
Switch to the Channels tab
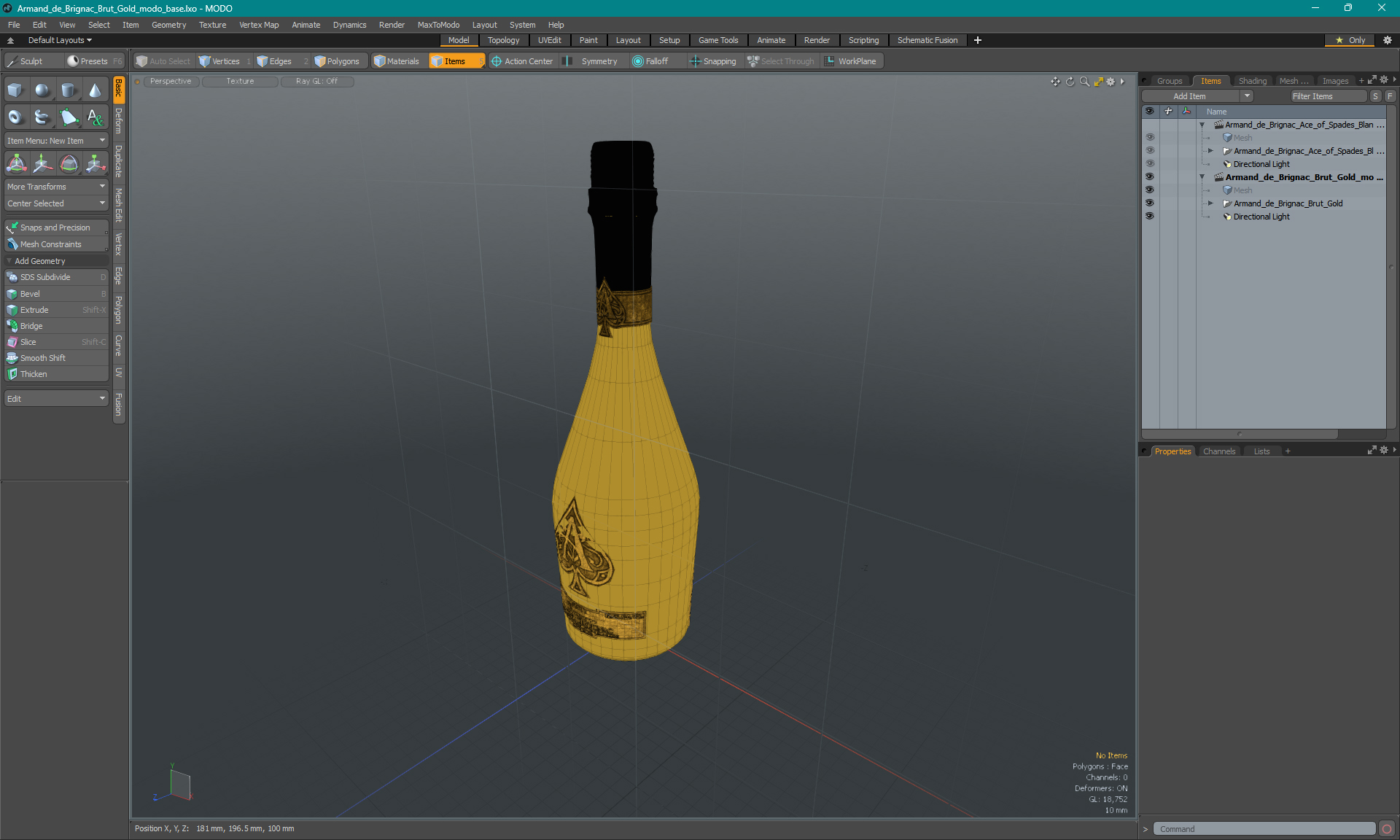coord(1218,451)
